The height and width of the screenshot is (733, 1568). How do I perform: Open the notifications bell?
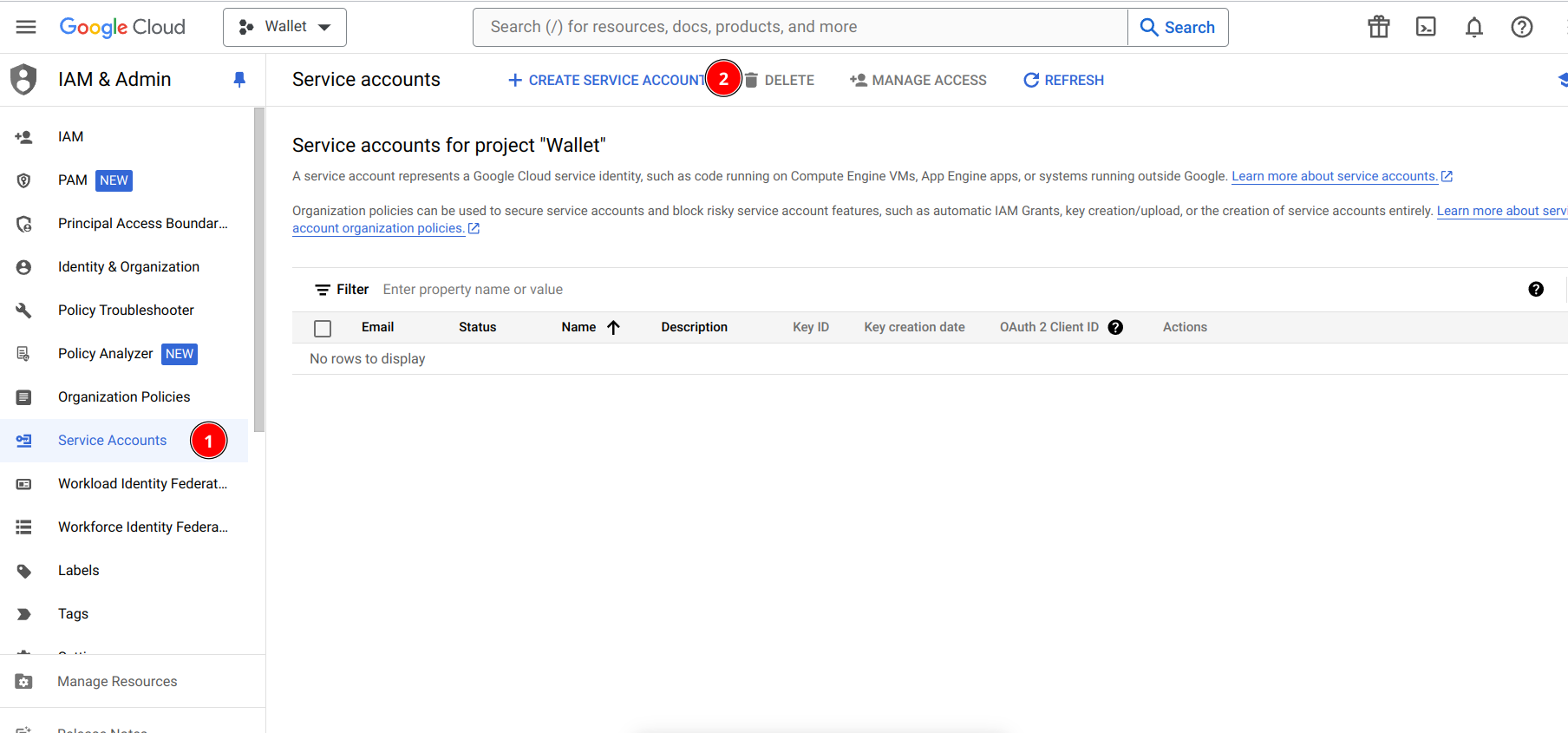click(1474, 27)
